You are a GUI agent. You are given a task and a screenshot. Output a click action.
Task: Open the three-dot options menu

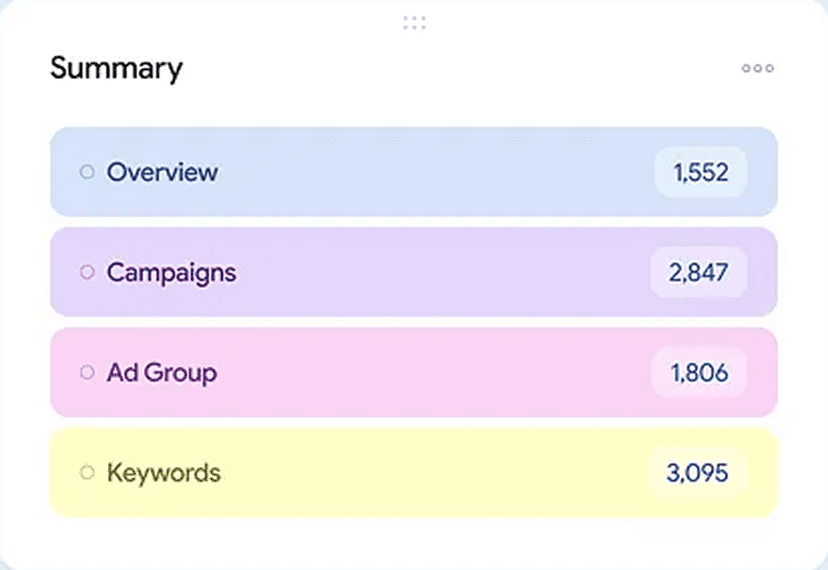click(x=757, y=68)
